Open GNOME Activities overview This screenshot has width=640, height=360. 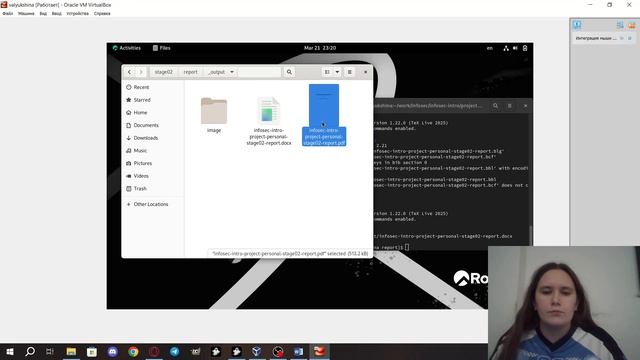[x=127, y=48]
